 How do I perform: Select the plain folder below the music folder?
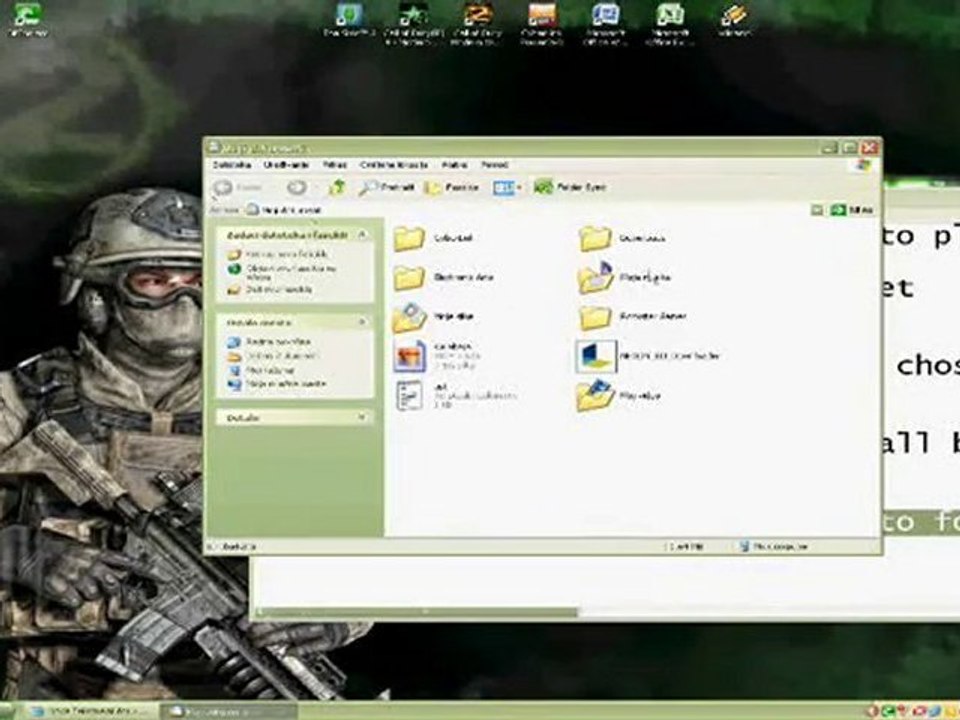[x=632, y=317]
